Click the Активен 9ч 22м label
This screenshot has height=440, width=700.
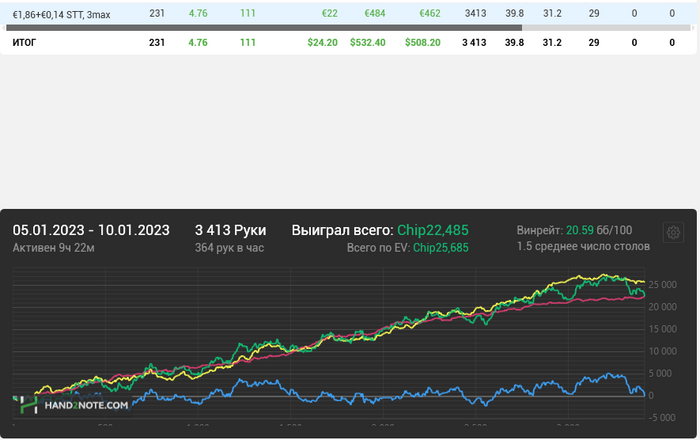coord(53,248)
